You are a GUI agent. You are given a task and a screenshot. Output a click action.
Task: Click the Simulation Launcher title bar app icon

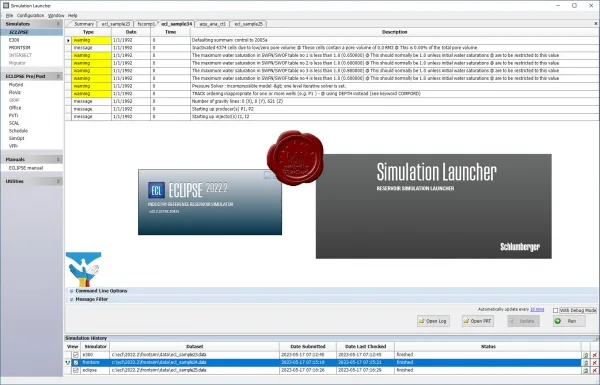[6, 5]
